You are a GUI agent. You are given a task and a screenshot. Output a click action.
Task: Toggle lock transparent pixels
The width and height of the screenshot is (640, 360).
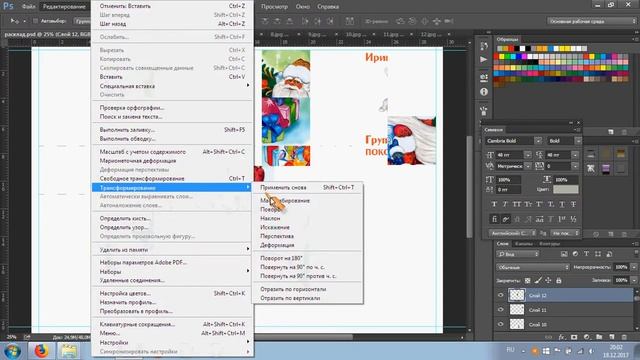click(x=527, y=280)
